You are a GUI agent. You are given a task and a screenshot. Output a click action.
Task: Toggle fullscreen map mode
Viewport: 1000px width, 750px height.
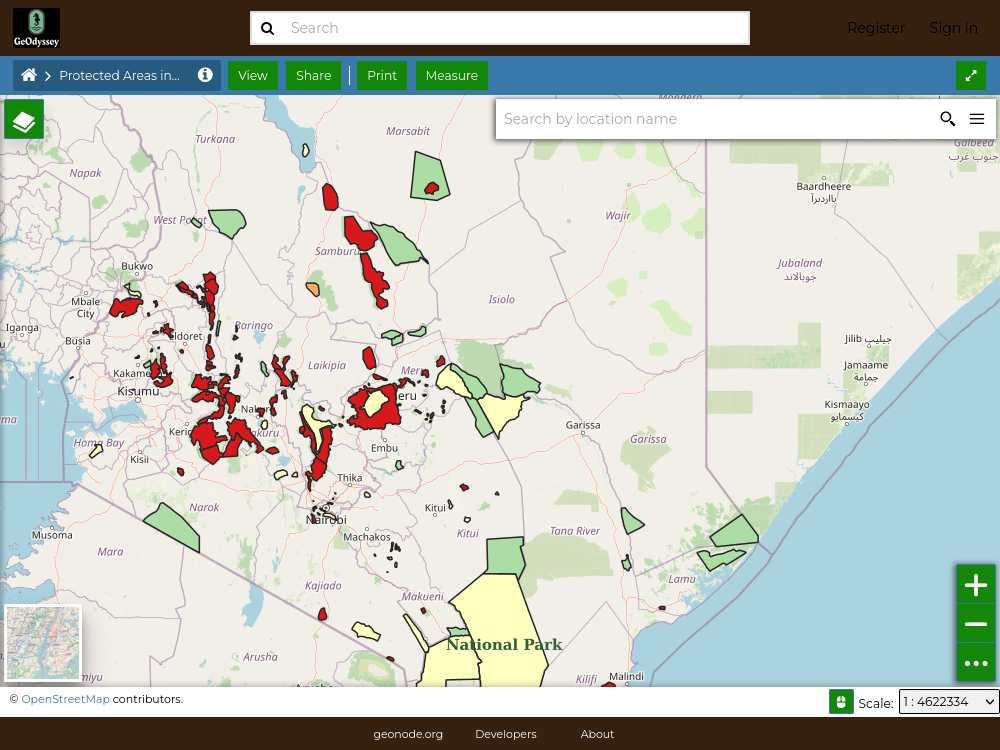coord(971,76)
